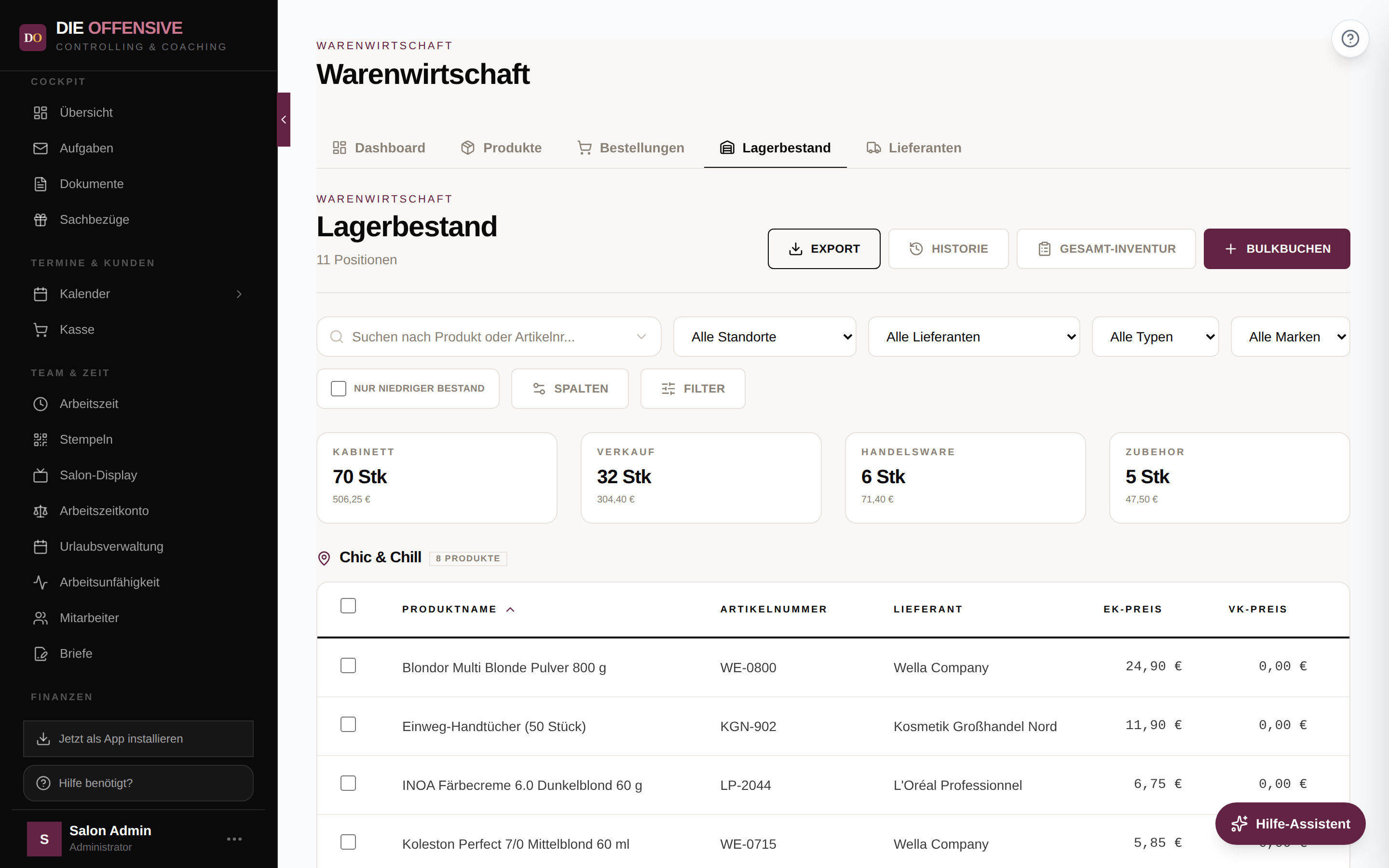Click the EK-Preis column header

pos(1132,609)
